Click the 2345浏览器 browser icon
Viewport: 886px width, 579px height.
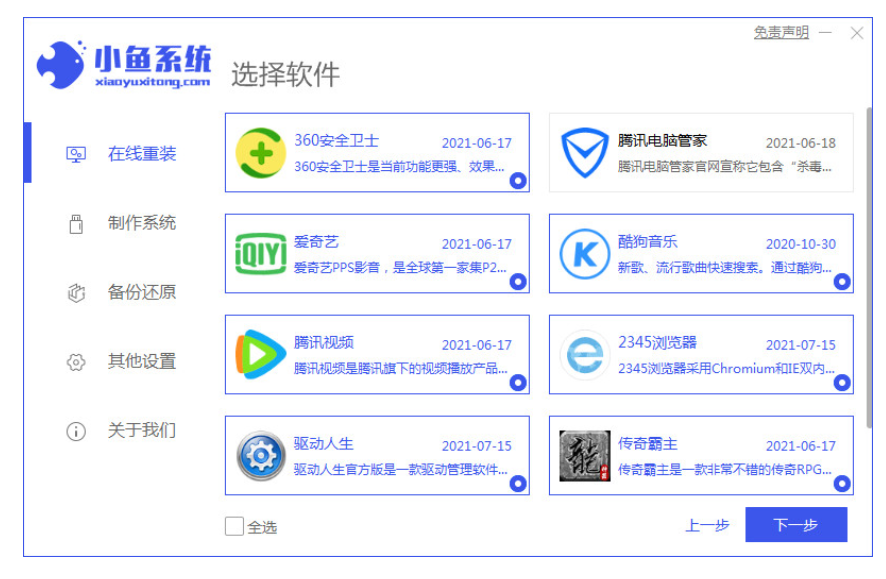(x=584, y=355)
